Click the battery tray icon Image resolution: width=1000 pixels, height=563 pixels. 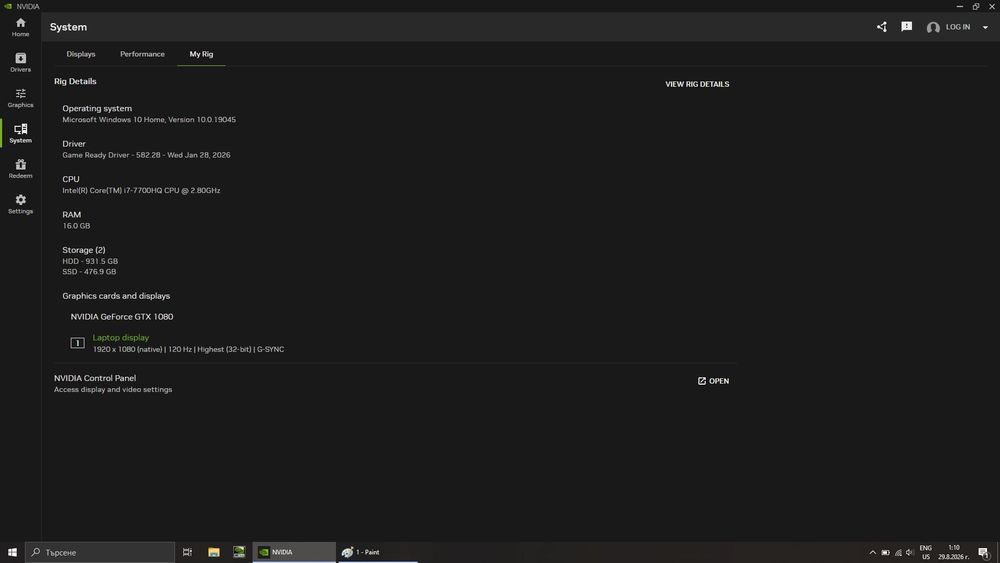point(885,553)
